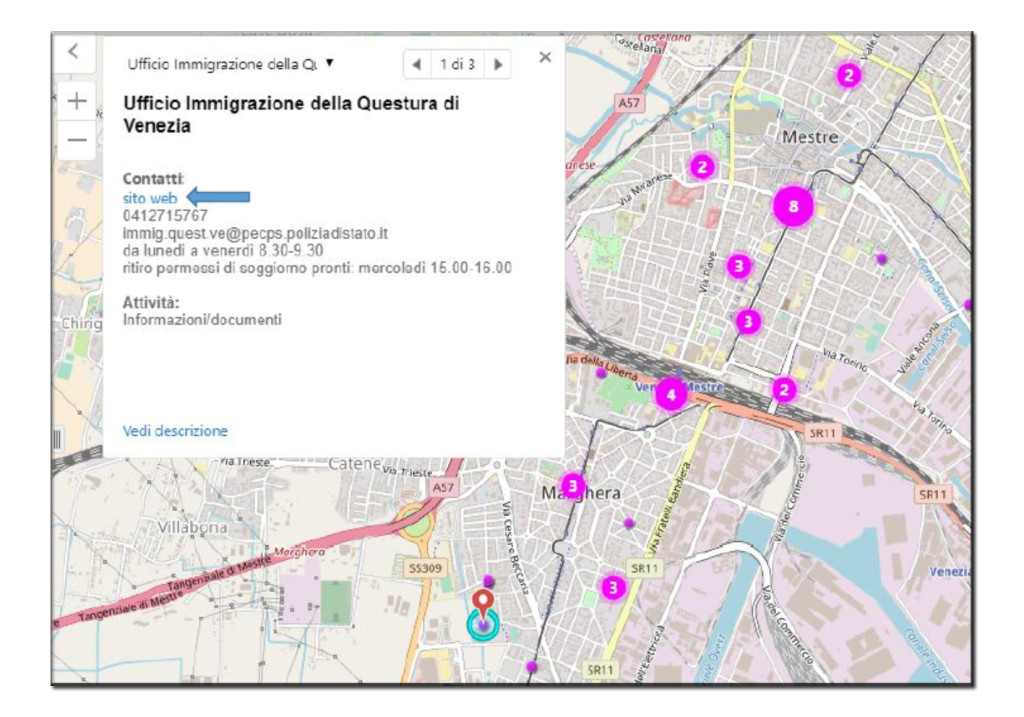Screen dimensions: 1024x717
Task: Click the 'Informazioni/documenti' activity text
Action: pyautogui.click(x=202, y=320)
